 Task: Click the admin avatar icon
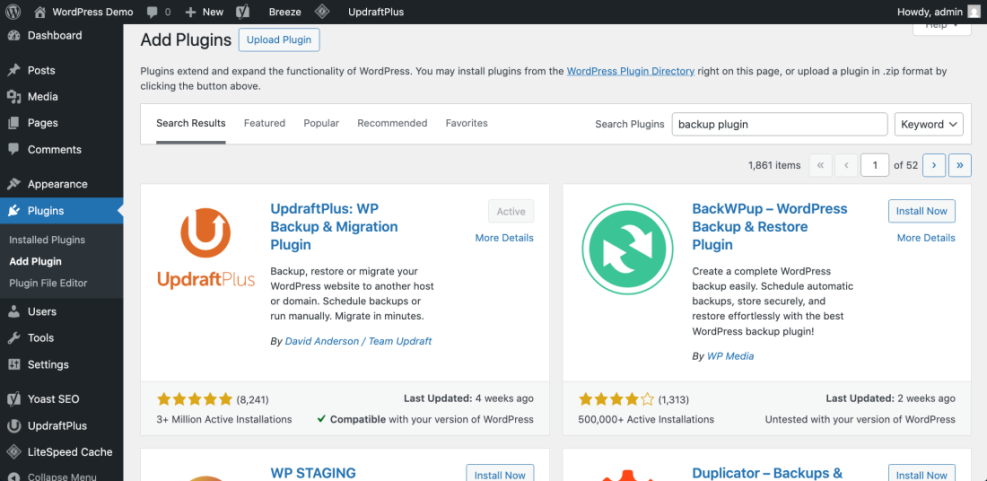[974, 12]
